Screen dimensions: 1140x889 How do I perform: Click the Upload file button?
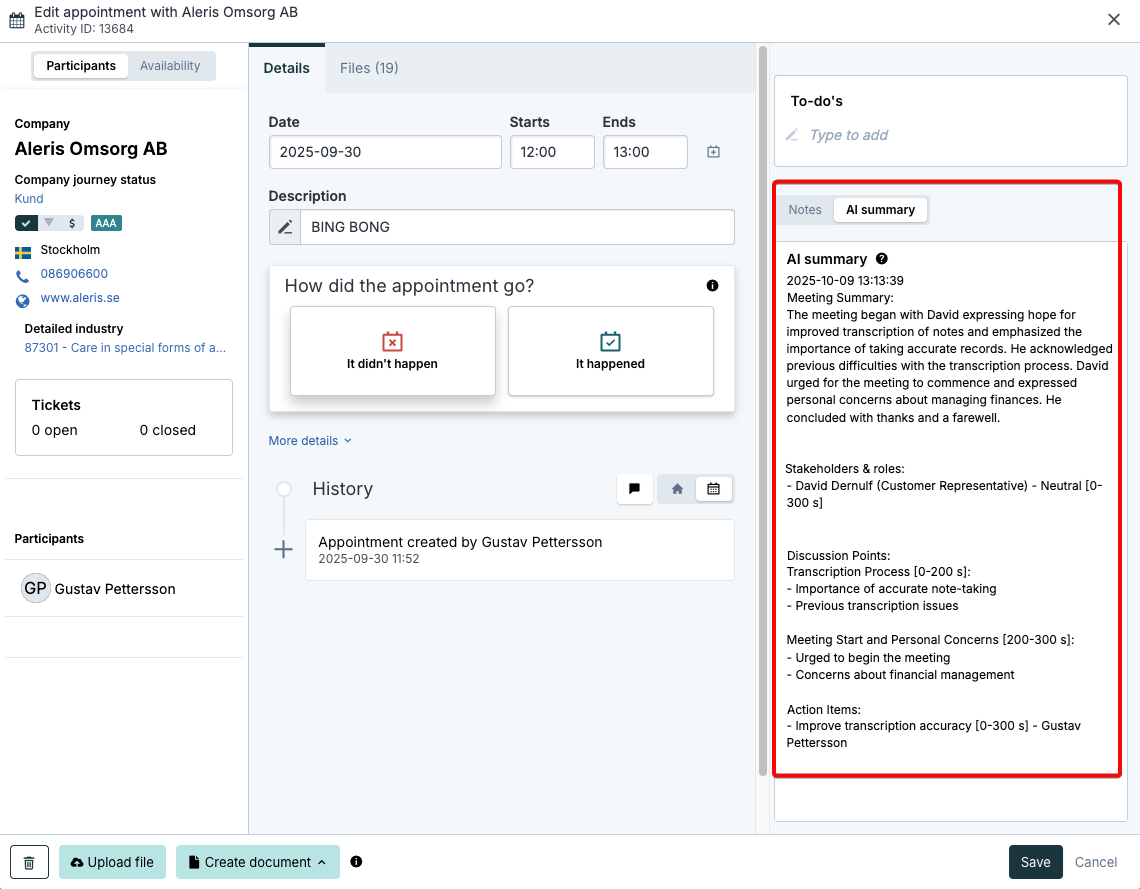[x=112, y=862]
